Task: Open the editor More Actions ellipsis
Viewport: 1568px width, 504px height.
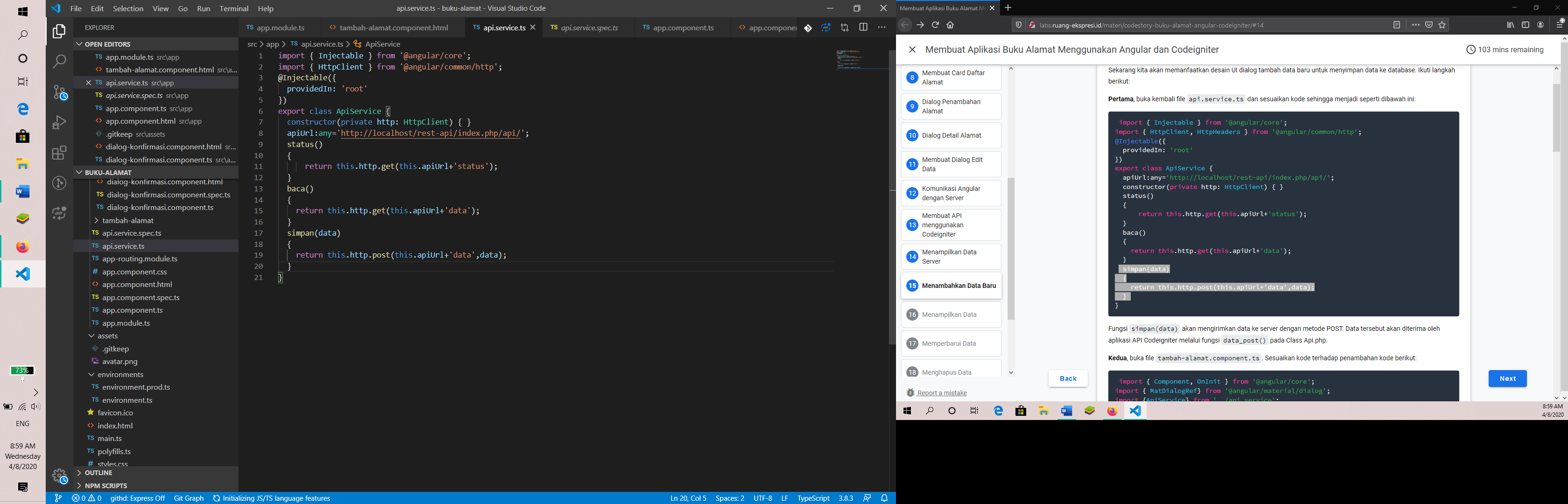Action: pyautogui.click(x=882, y=28)
